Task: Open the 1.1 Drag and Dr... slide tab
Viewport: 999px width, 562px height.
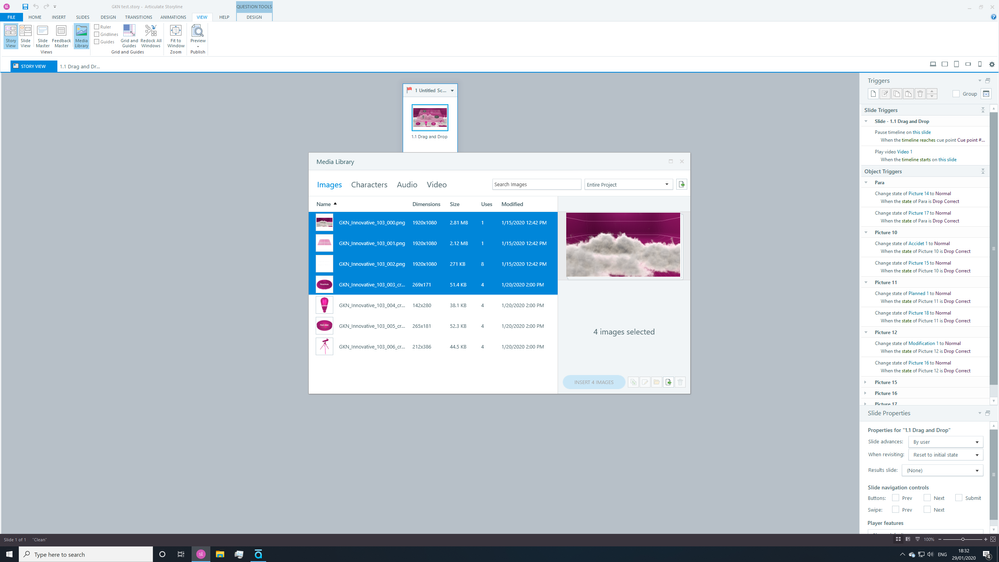Action: tap(80, 66)
